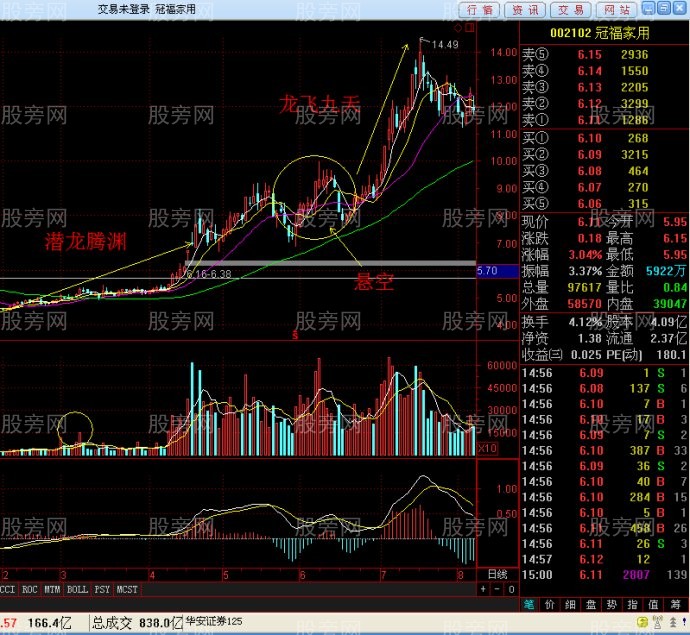The image size is (690, 635).
Task: Select the 价 price distribution tab
Action: [x=550, y=605]
